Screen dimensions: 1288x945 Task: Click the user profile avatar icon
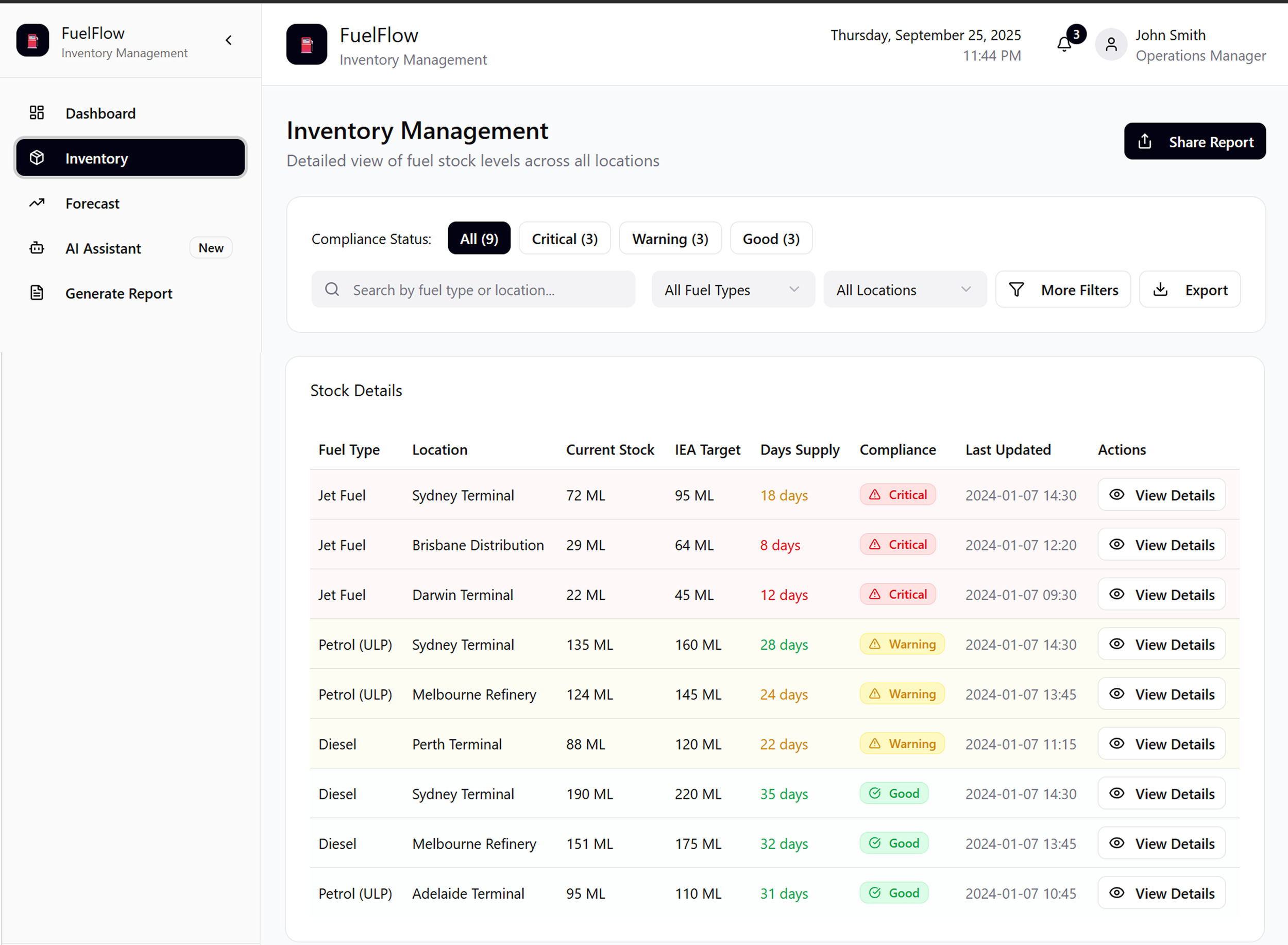[x=1111, y=45]
